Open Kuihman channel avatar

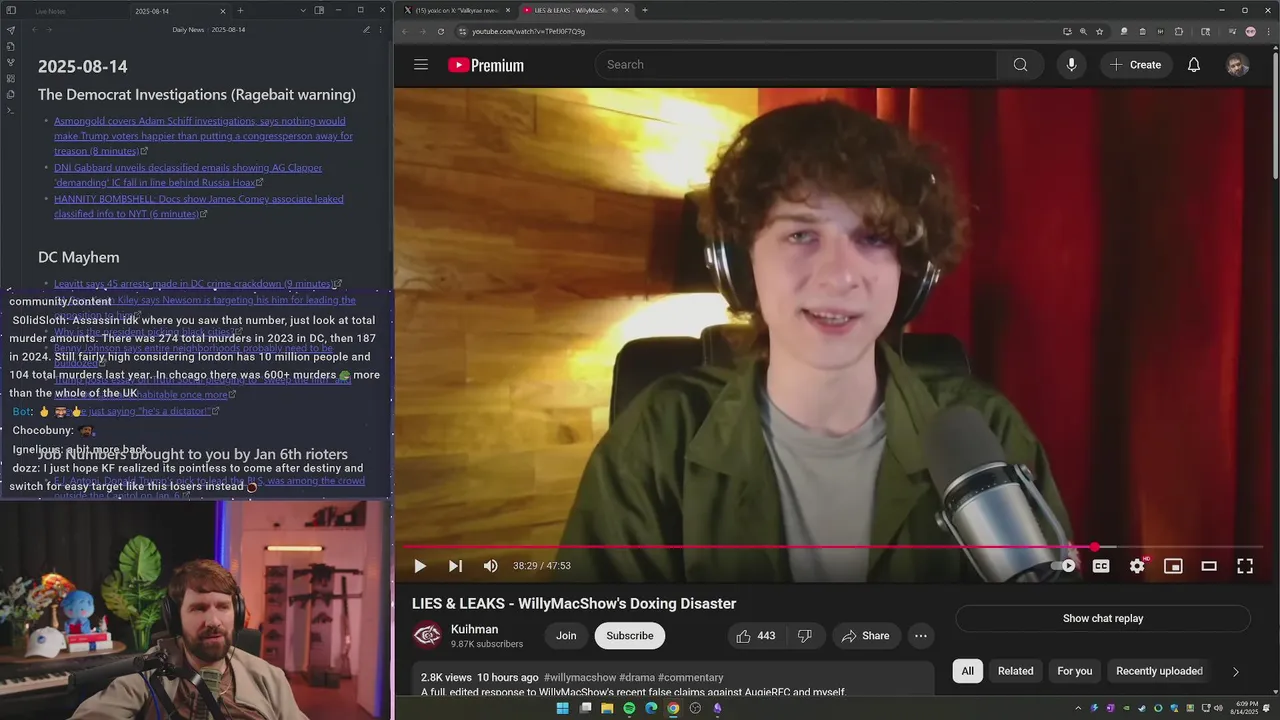(427, 636)
